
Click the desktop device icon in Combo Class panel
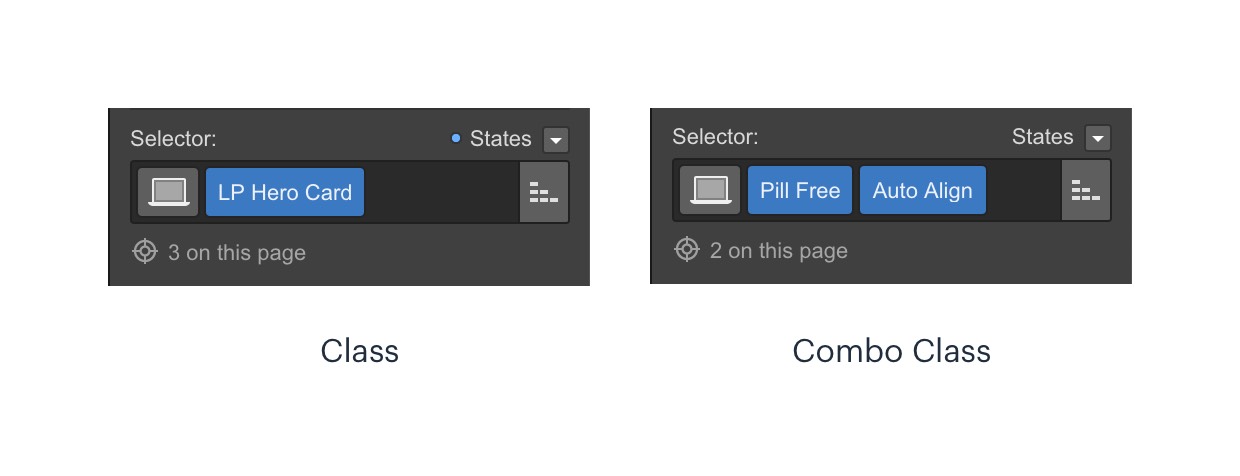[710, 191]
